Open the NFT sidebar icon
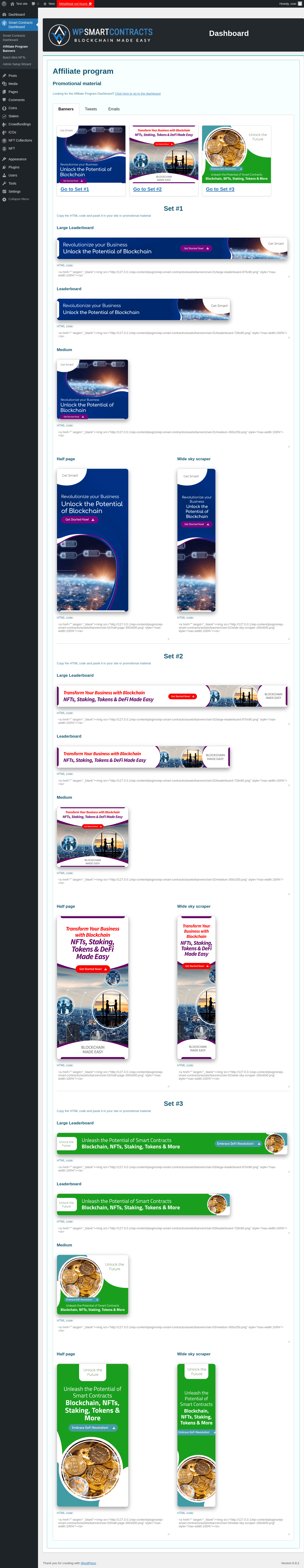This screenshot has width=304, height=1568. pyautogui.click(x=4, y=148)
